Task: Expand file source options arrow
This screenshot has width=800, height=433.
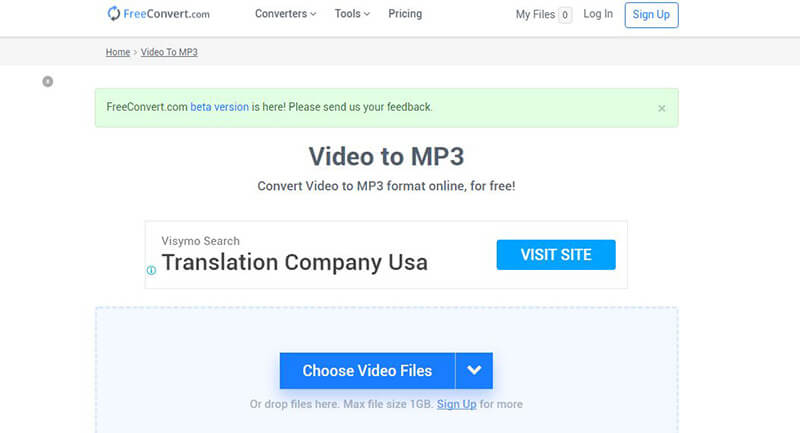Action: pyautogui.click(x=474, y=371)
